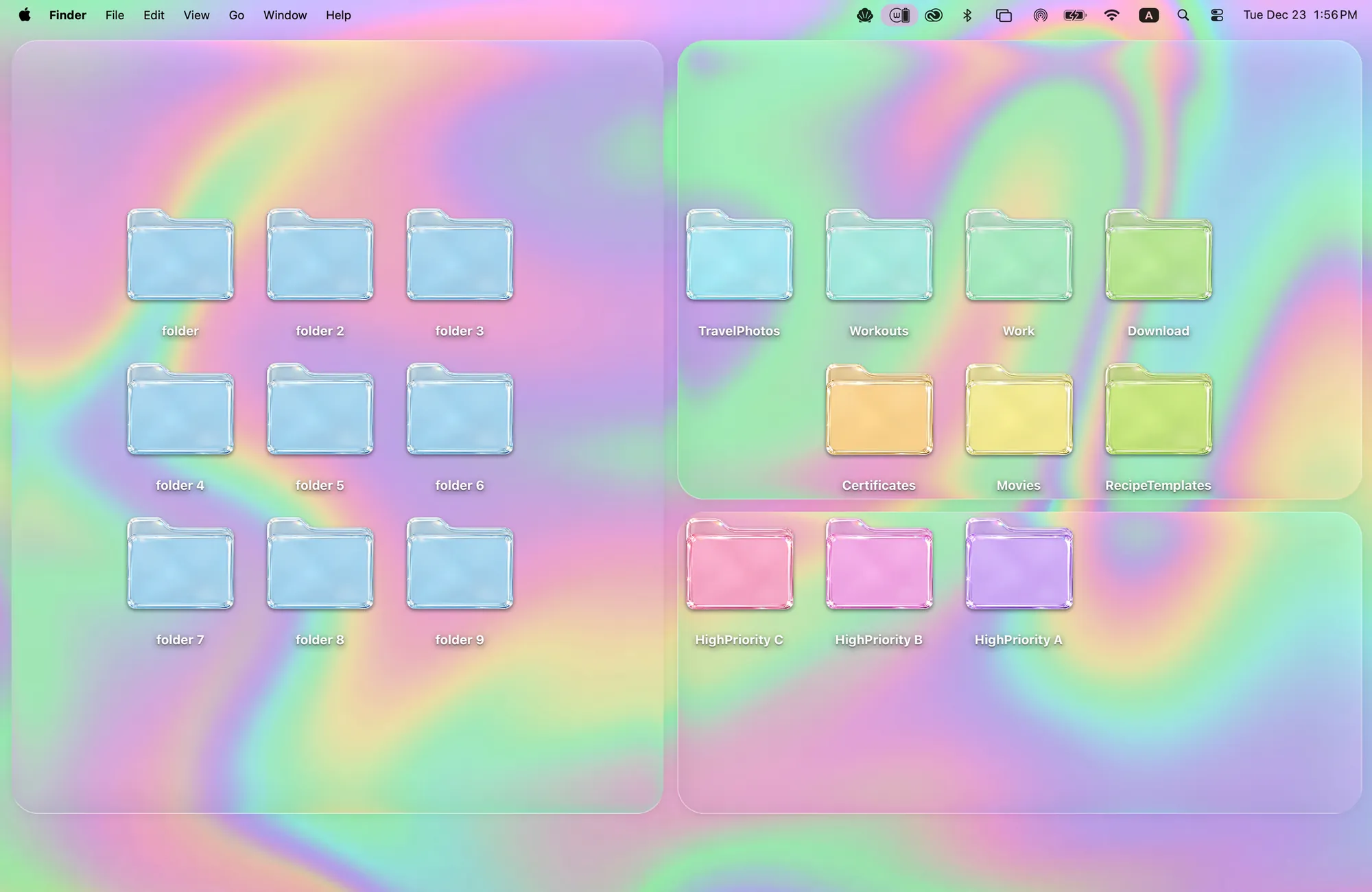Click the 'Movies' name label
This screenshot has width=1372, height=892.
point(1019,485)
